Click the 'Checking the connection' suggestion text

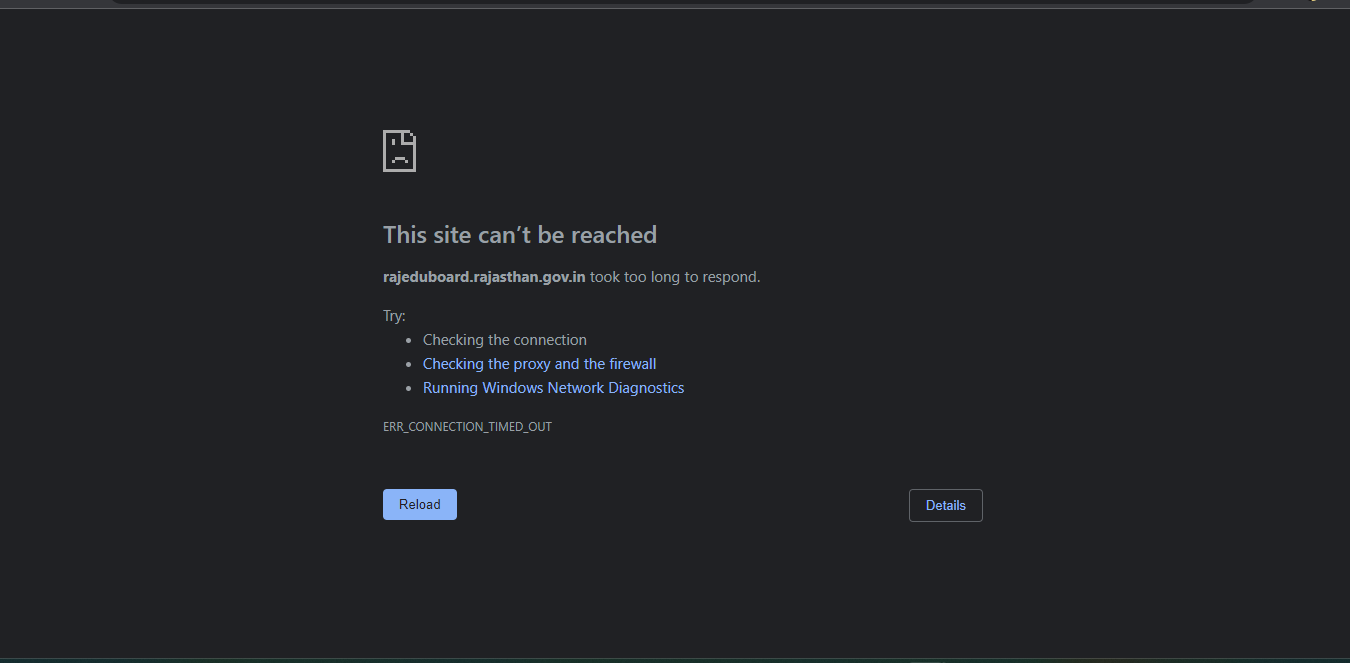pos(504,340)
